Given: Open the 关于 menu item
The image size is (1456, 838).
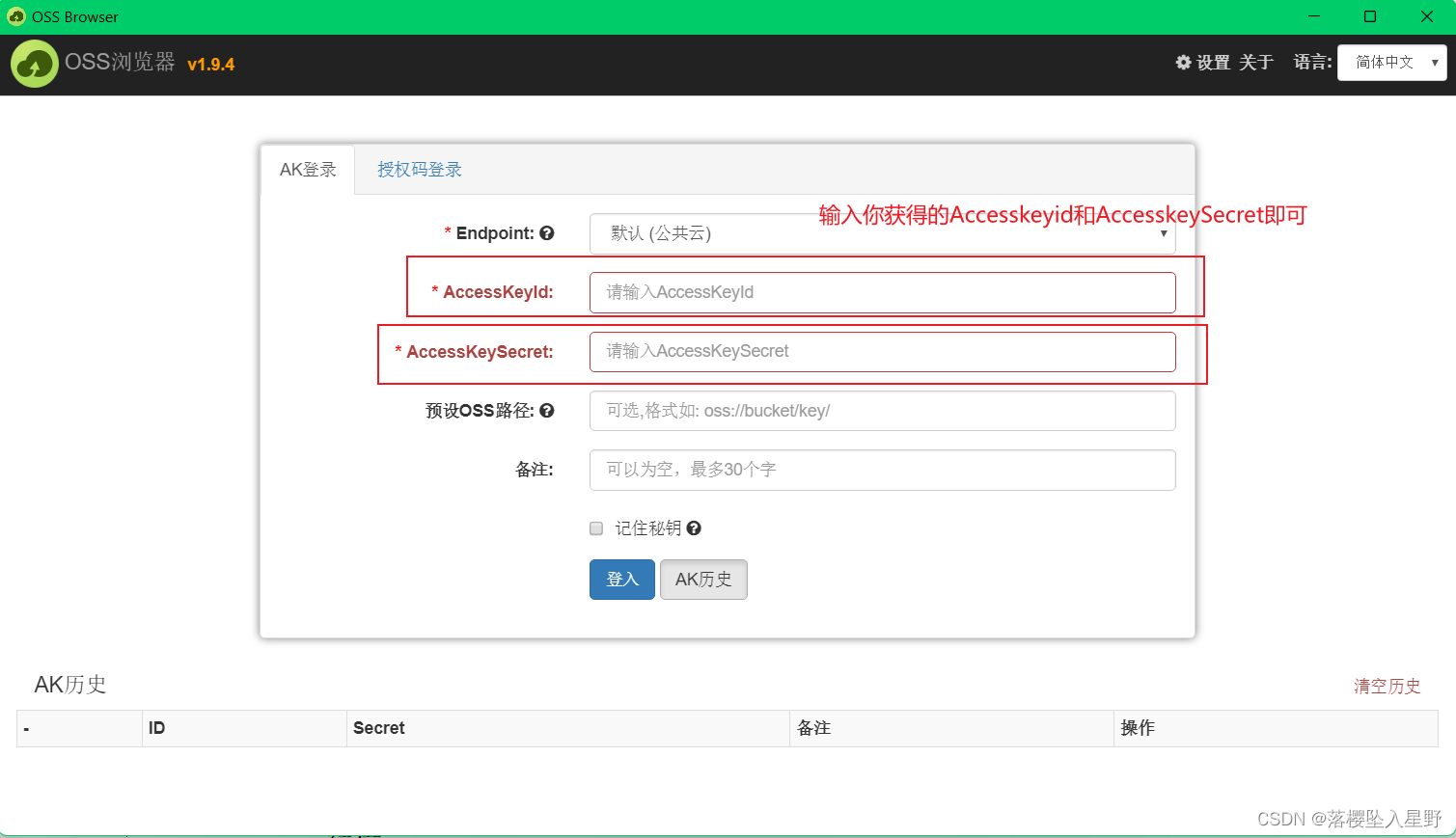Looking at the screenshot, I should [x=1254, y=61].
